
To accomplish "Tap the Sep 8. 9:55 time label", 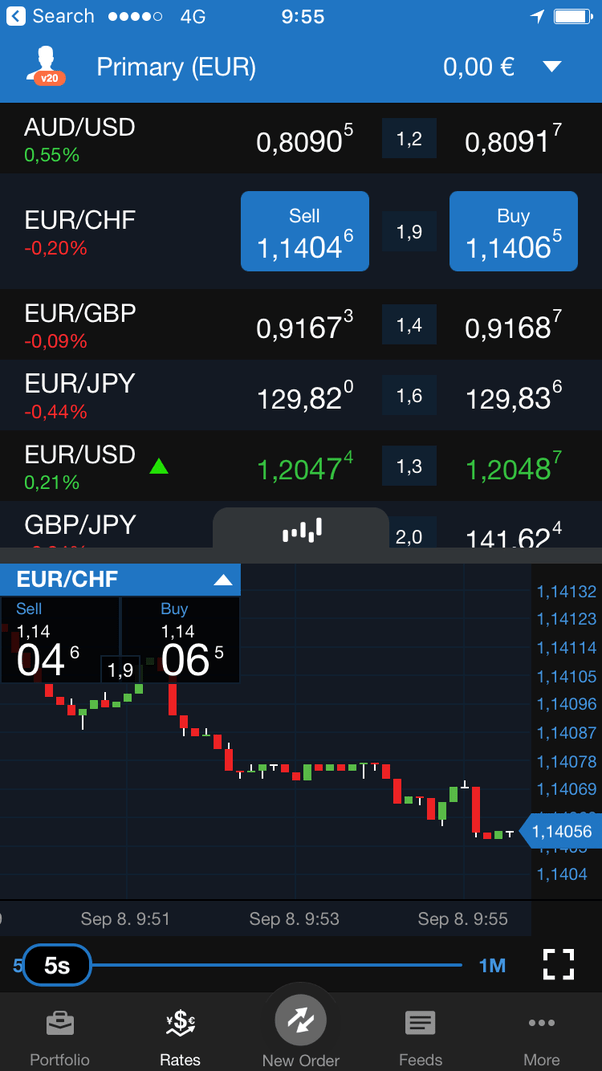I will [x=463, y=919].
